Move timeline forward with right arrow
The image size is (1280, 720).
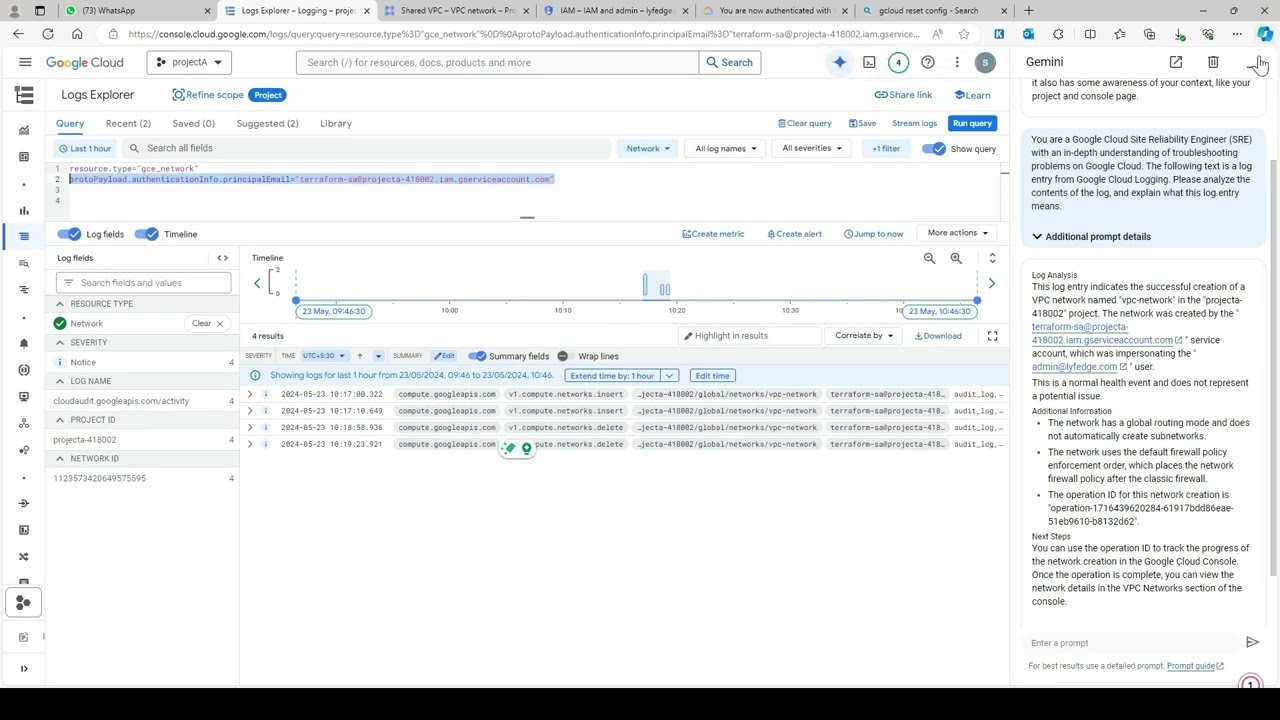991,283
